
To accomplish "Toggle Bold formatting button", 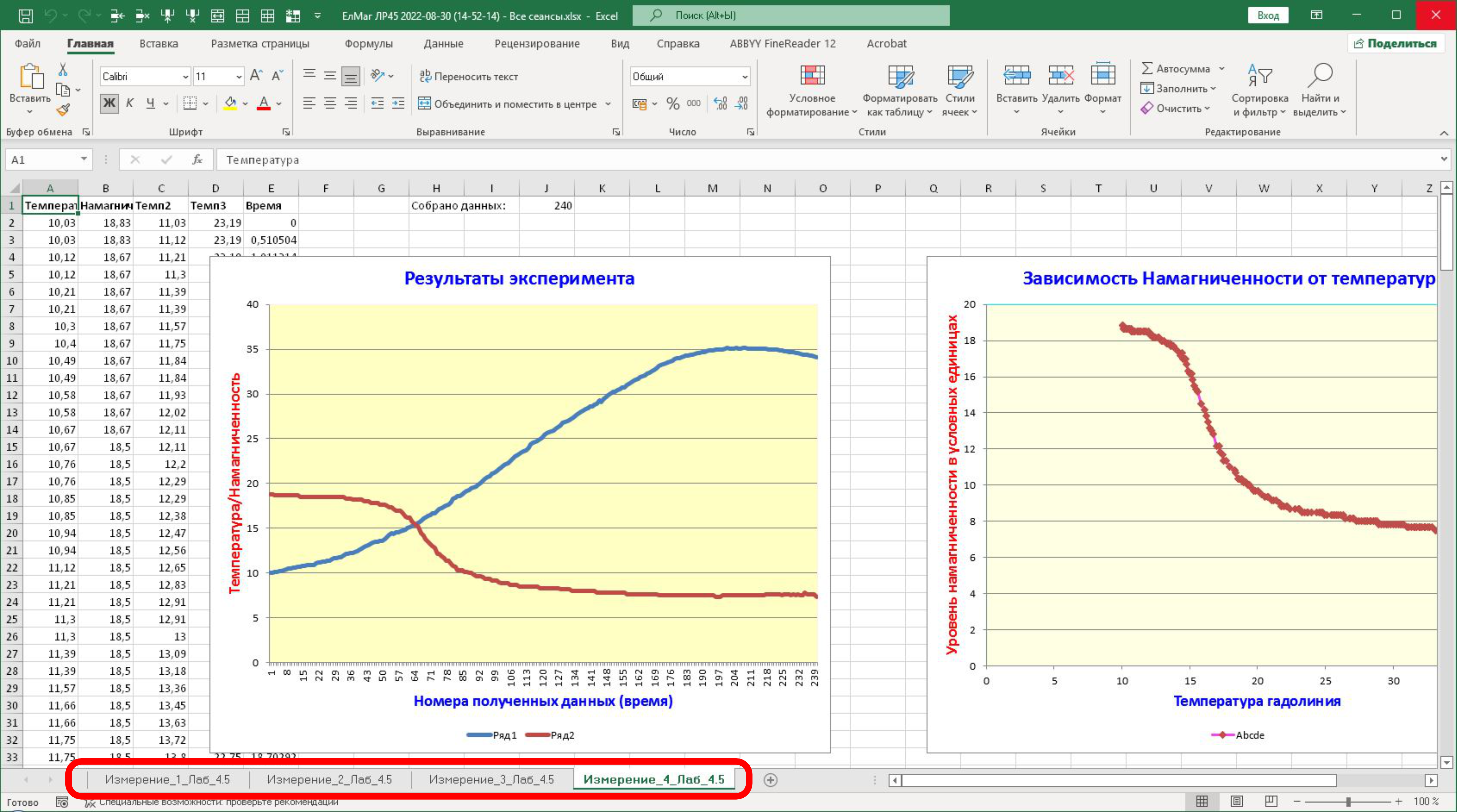I will pos(109,103).
